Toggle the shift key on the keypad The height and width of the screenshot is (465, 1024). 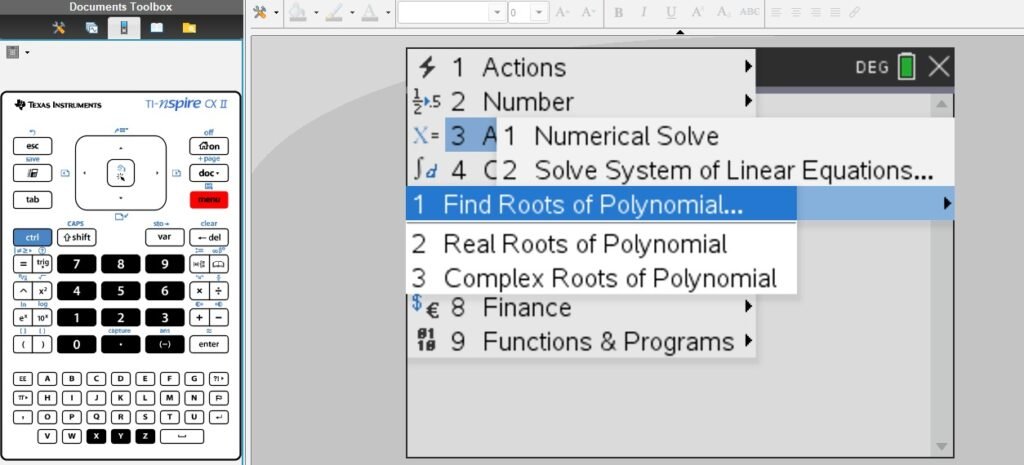(x=76, y=238)
